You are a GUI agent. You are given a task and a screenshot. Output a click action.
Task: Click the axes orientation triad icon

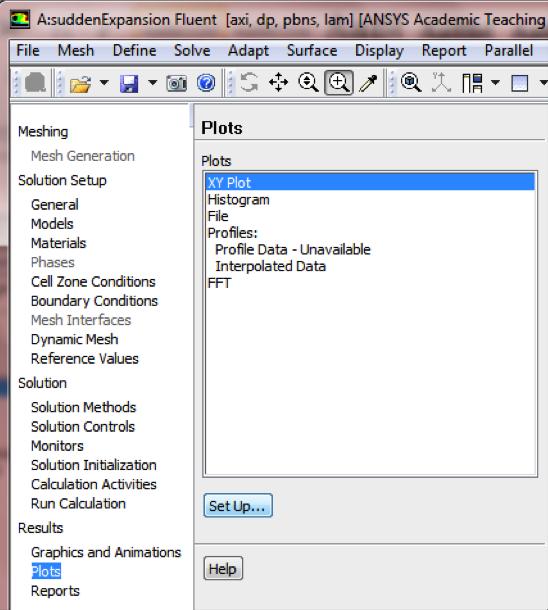click(x=441, y=82)
